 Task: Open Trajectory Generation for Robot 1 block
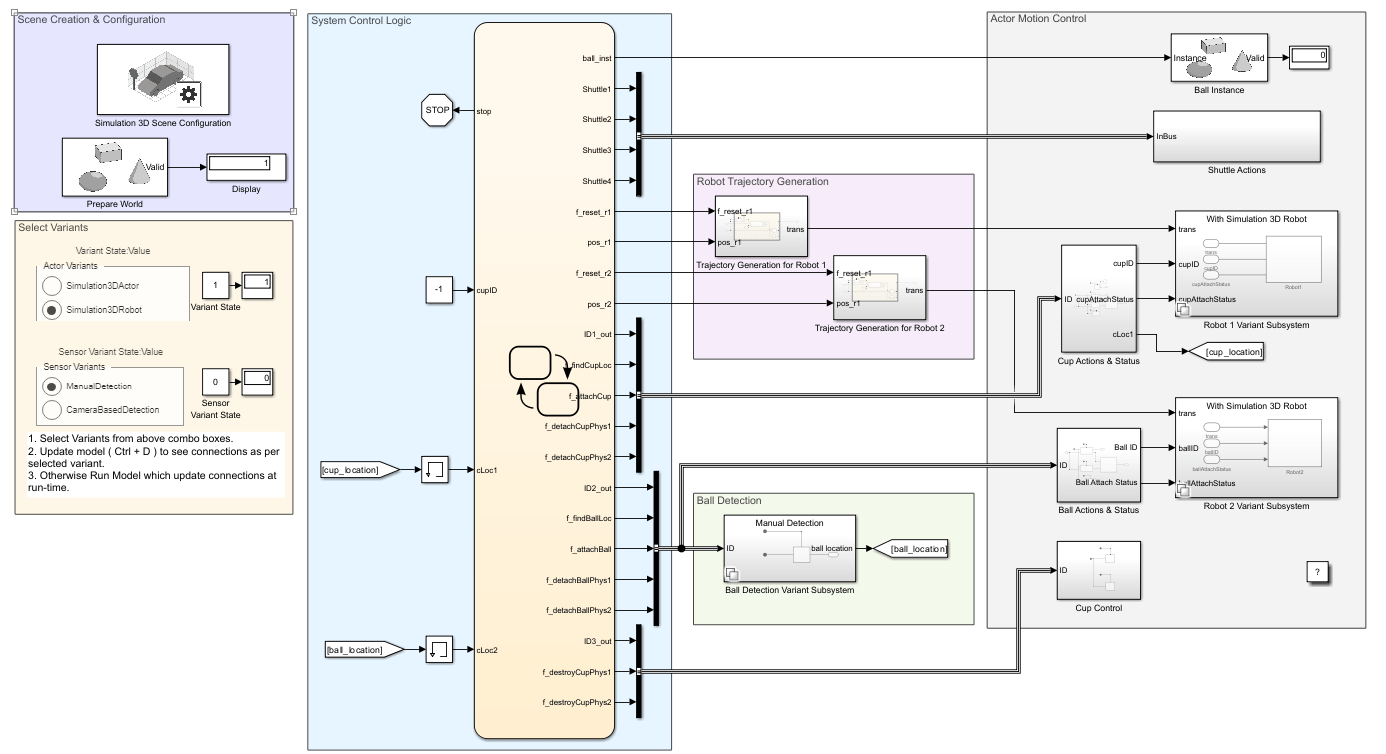pos(760,227)
